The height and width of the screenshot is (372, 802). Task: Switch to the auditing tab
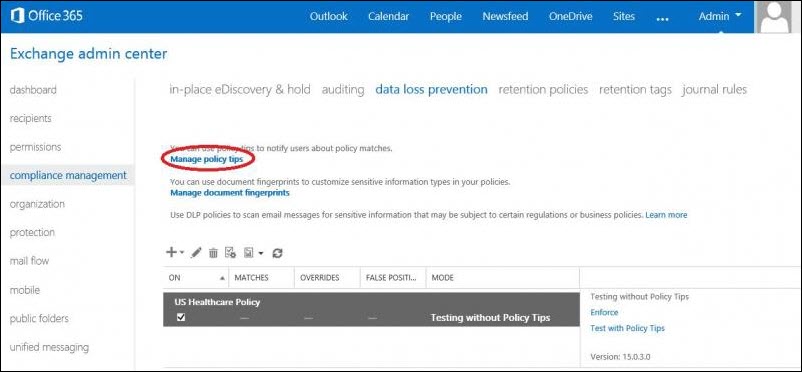point(343,90)
